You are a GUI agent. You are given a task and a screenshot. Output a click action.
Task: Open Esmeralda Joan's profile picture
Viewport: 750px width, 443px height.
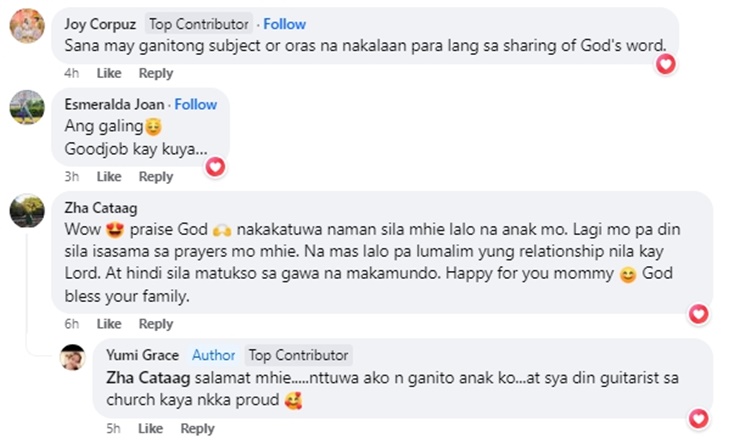[x=26, y=106]
